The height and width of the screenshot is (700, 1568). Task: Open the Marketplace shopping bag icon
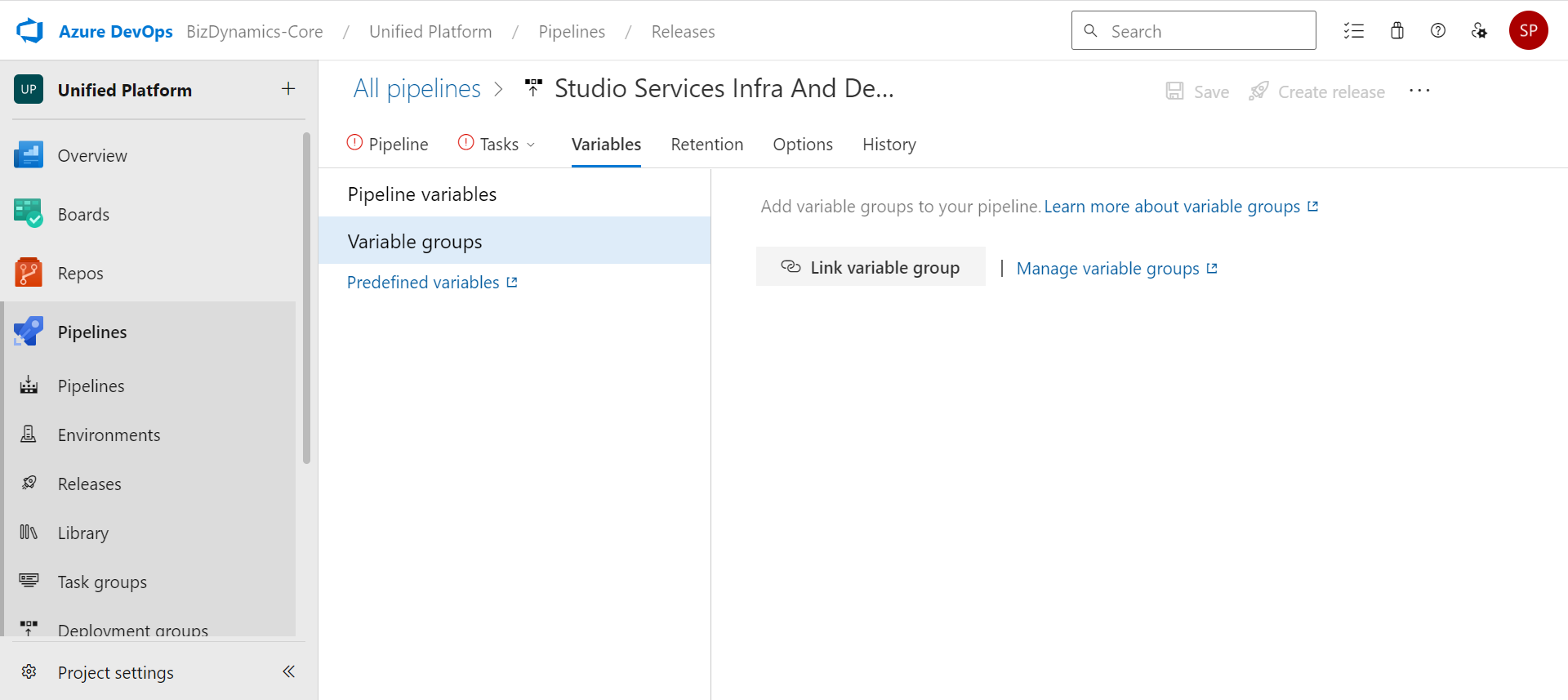(1397, 31)
